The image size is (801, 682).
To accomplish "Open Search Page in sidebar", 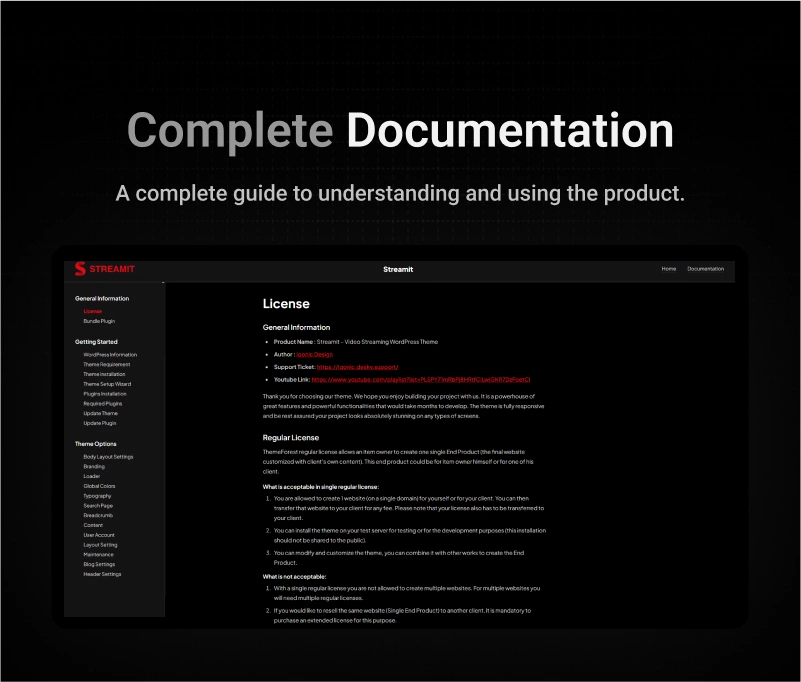I will pyautogui.click(x=98, y=506).
